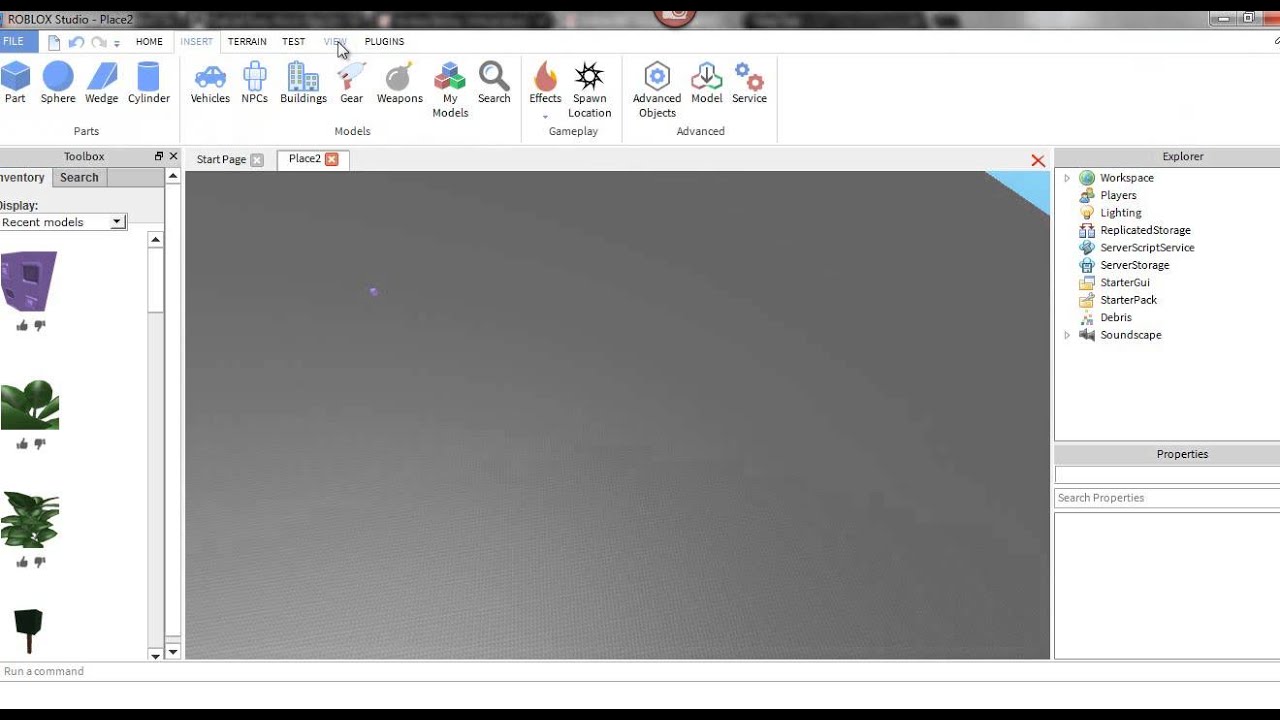
Task: Click the Redo arrow
Action: (x=98, y=42)
